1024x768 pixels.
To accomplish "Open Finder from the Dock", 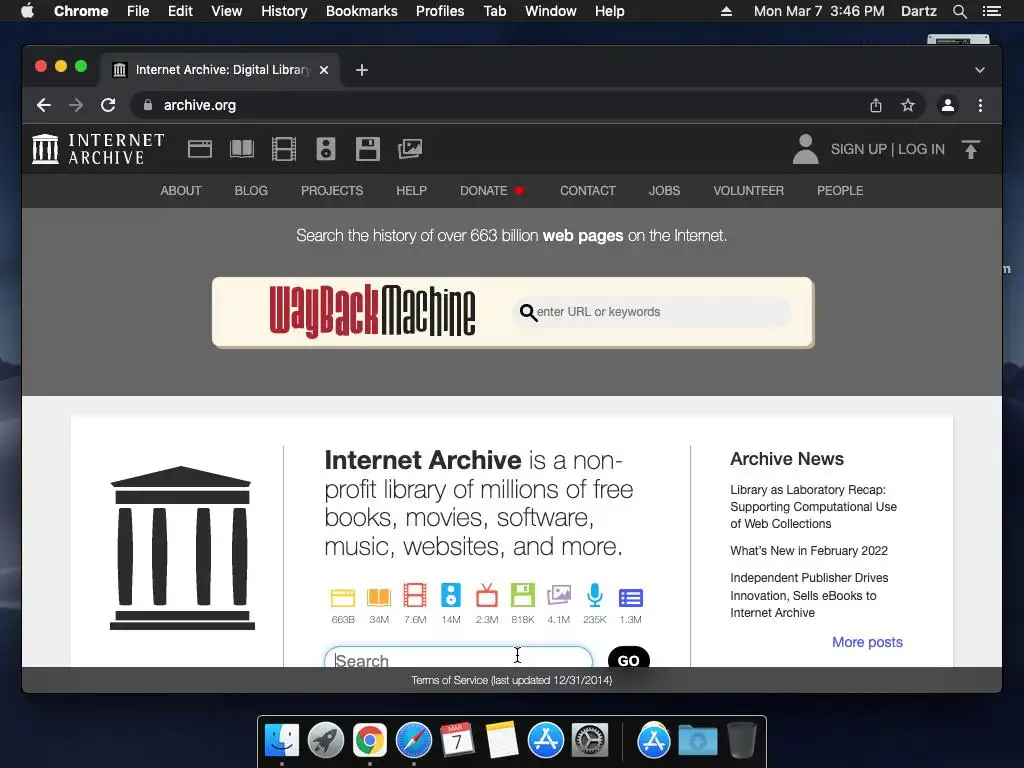I will point(282,741).
